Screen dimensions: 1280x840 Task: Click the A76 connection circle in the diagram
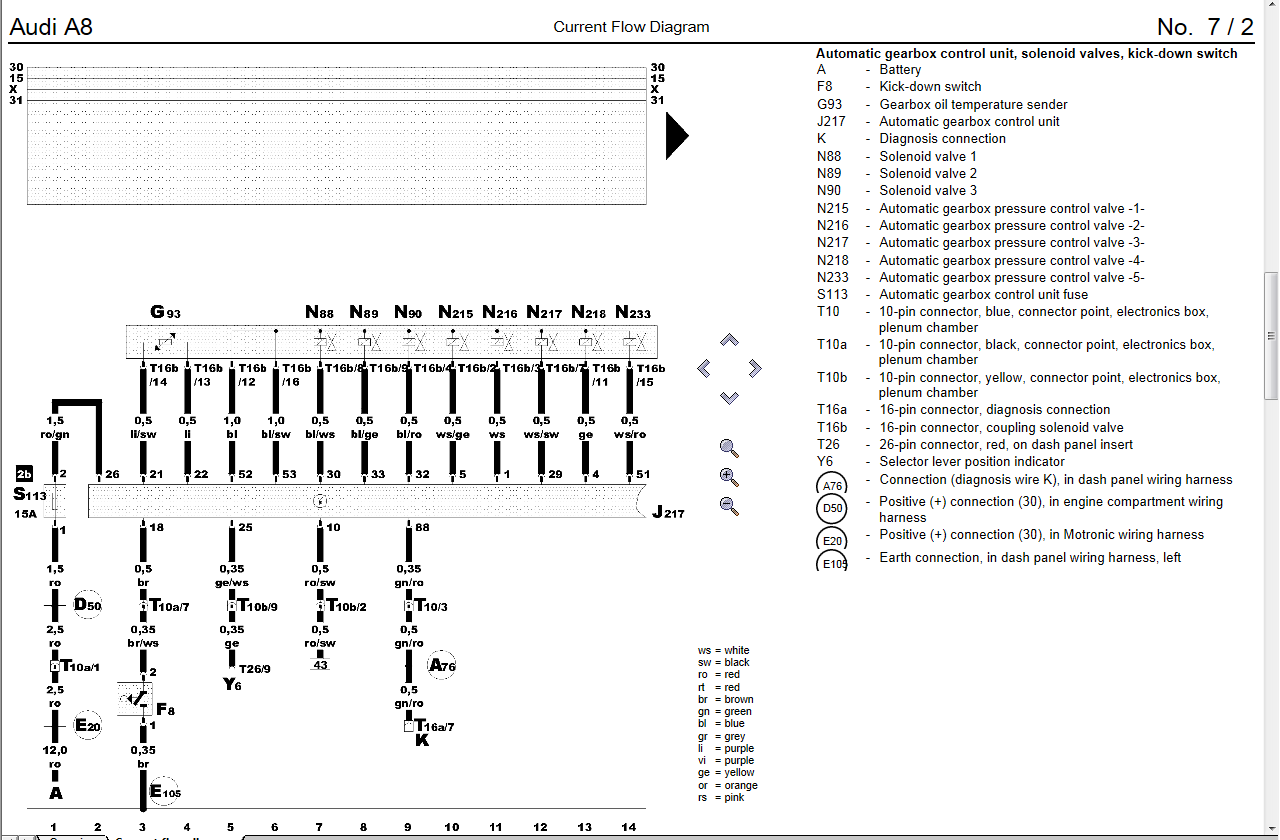[x=441, y=665]
